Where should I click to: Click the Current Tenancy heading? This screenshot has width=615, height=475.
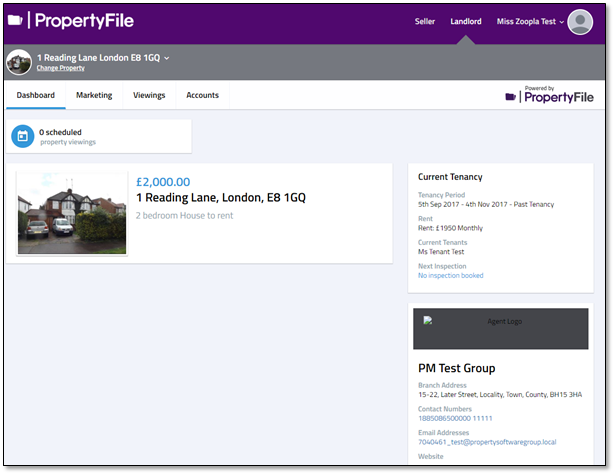(450, 177)
